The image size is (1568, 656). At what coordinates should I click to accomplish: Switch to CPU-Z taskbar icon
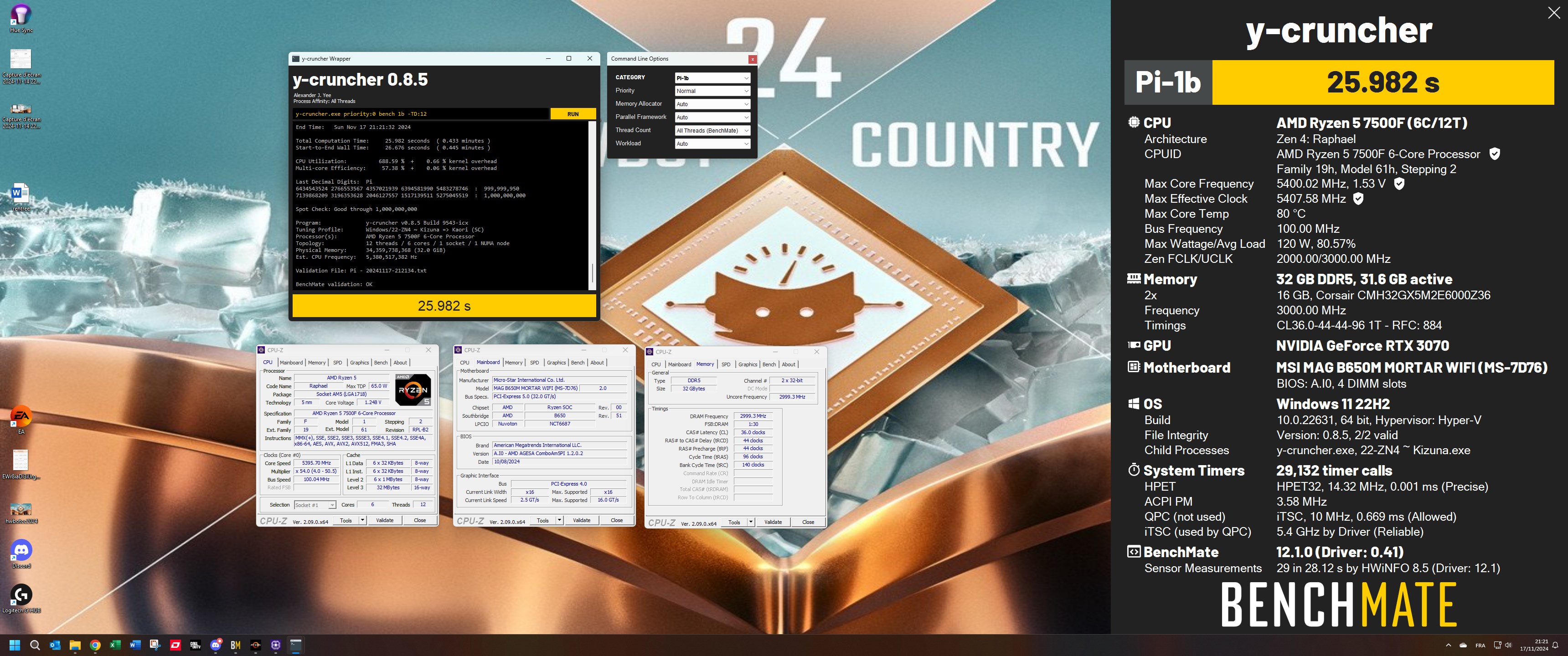(x=276, y=645)
